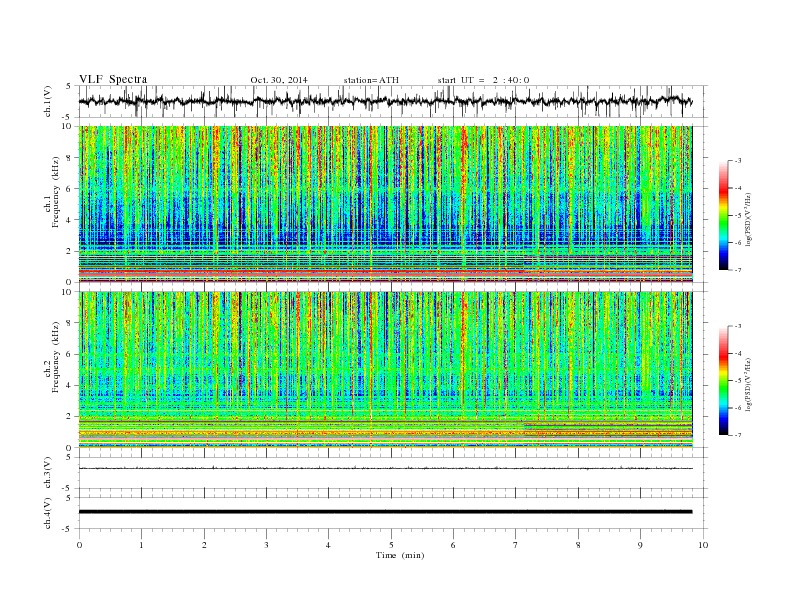The height and width of the screenshot is (612, 792).
Task: Click the ch.2 PSD color scale bar
Action: pos(724,380)
